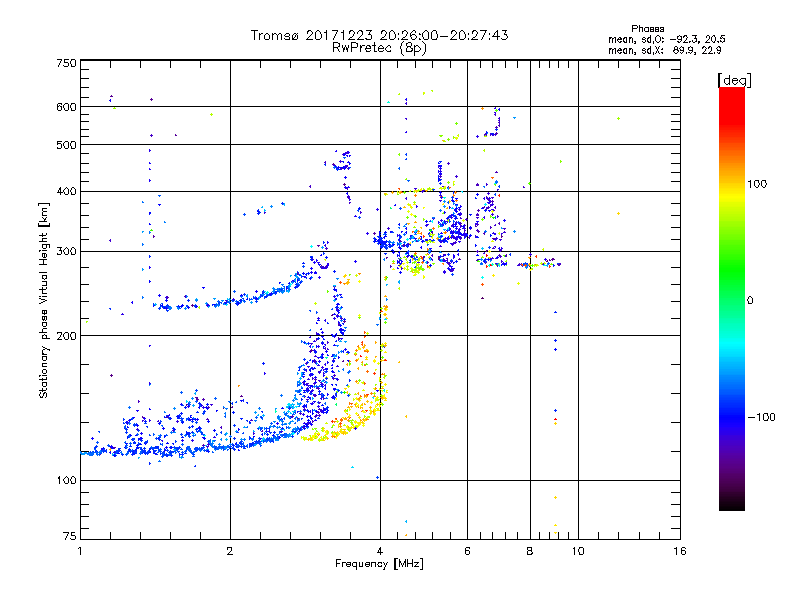Click the x-axis tick label '8'
800x600 pixels.
tap(530, 551)
